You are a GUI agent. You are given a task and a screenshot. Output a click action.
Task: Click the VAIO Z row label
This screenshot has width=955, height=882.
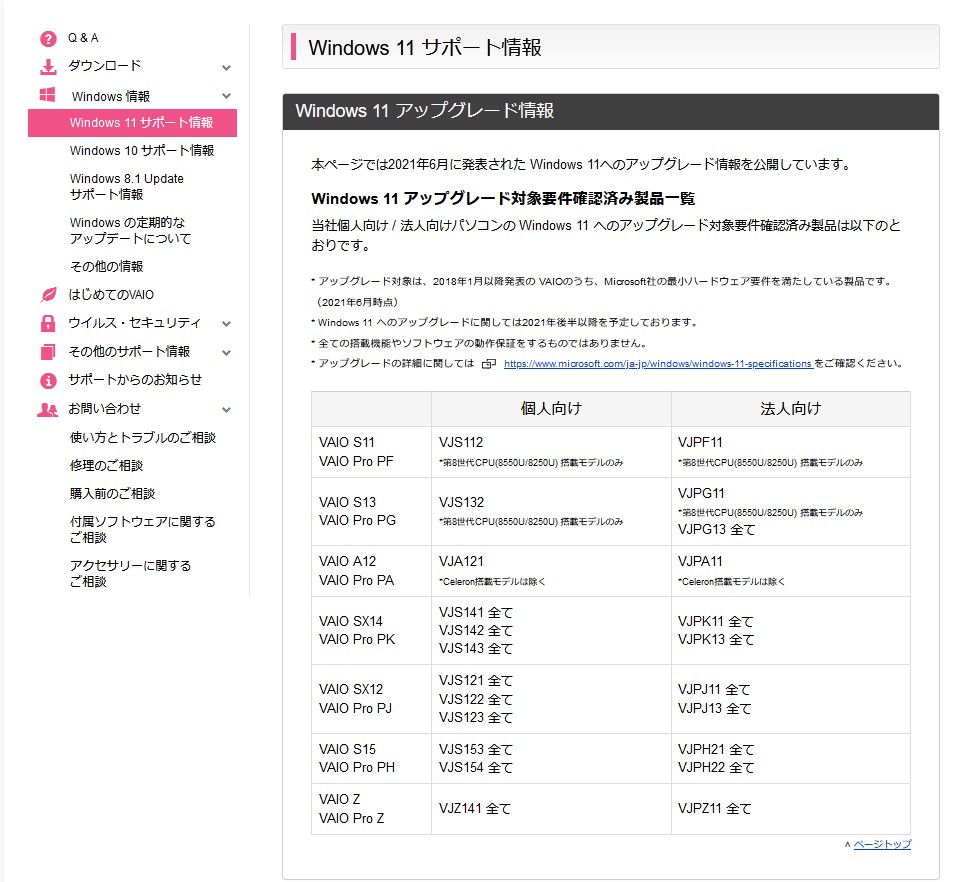339,799
